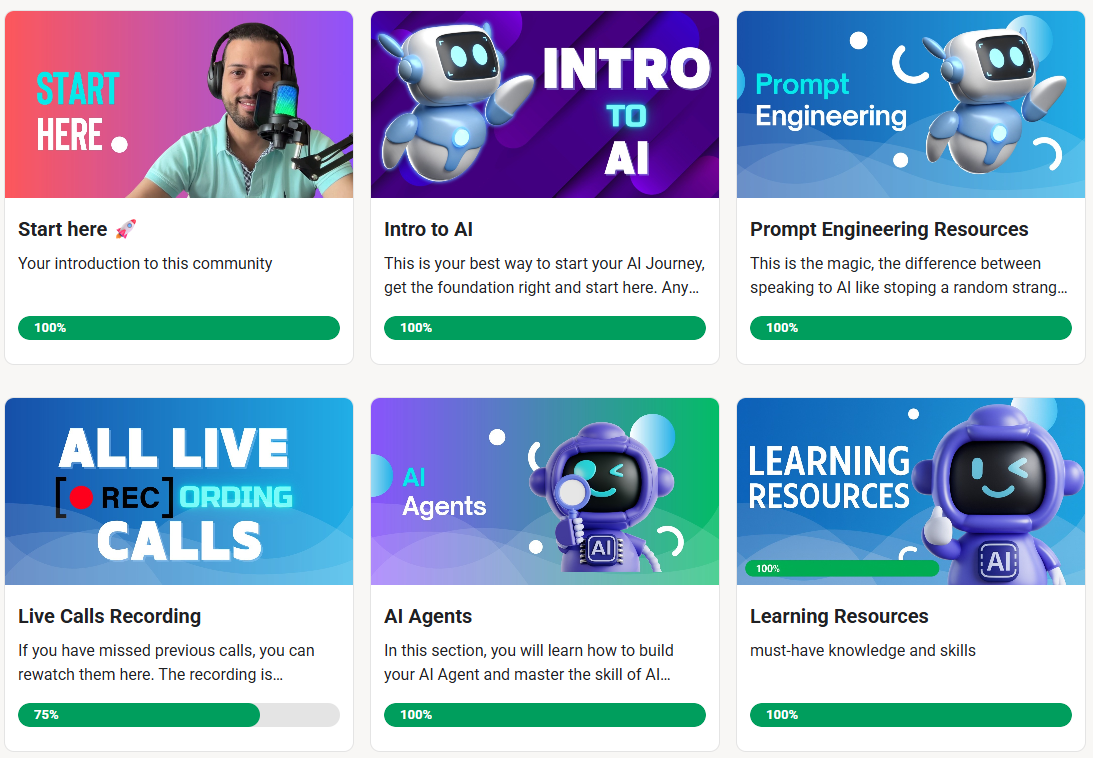Click the red REC dot icon

[x=82, y=497]
